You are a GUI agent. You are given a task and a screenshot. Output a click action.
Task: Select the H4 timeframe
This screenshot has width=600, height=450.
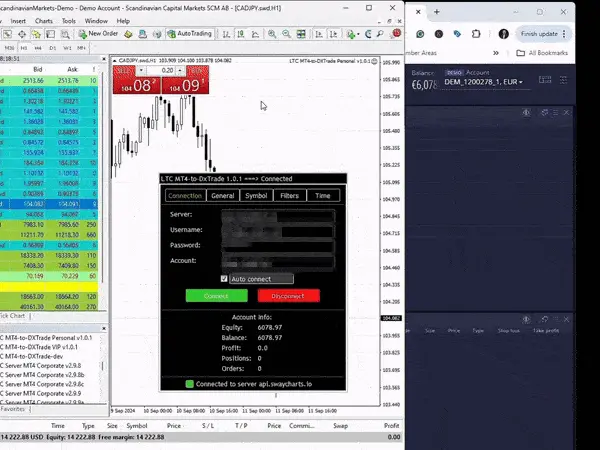coord(38,48)
